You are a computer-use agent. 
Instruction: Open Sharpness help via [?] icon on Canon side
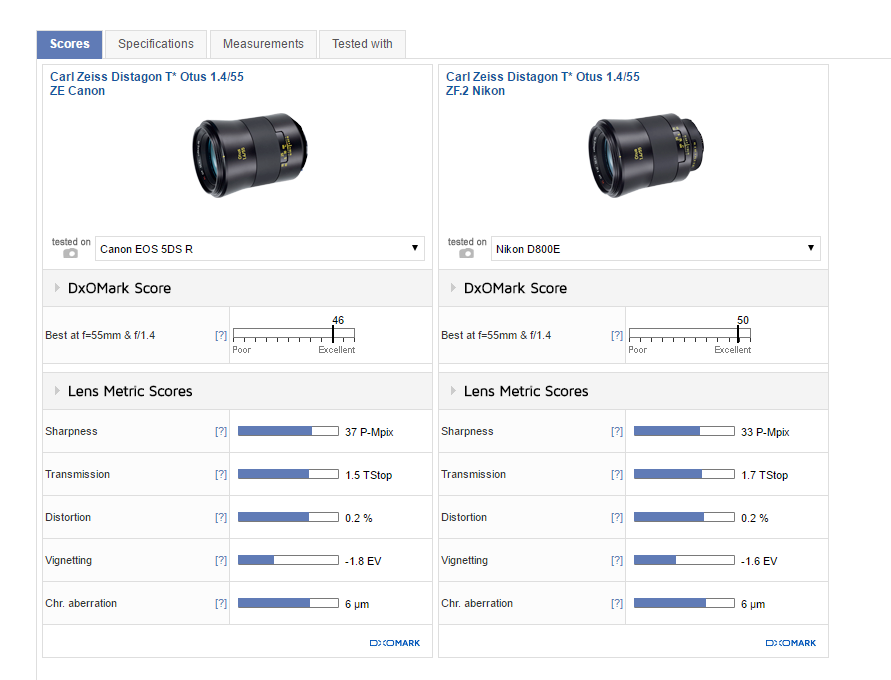(x=221, y=431)
